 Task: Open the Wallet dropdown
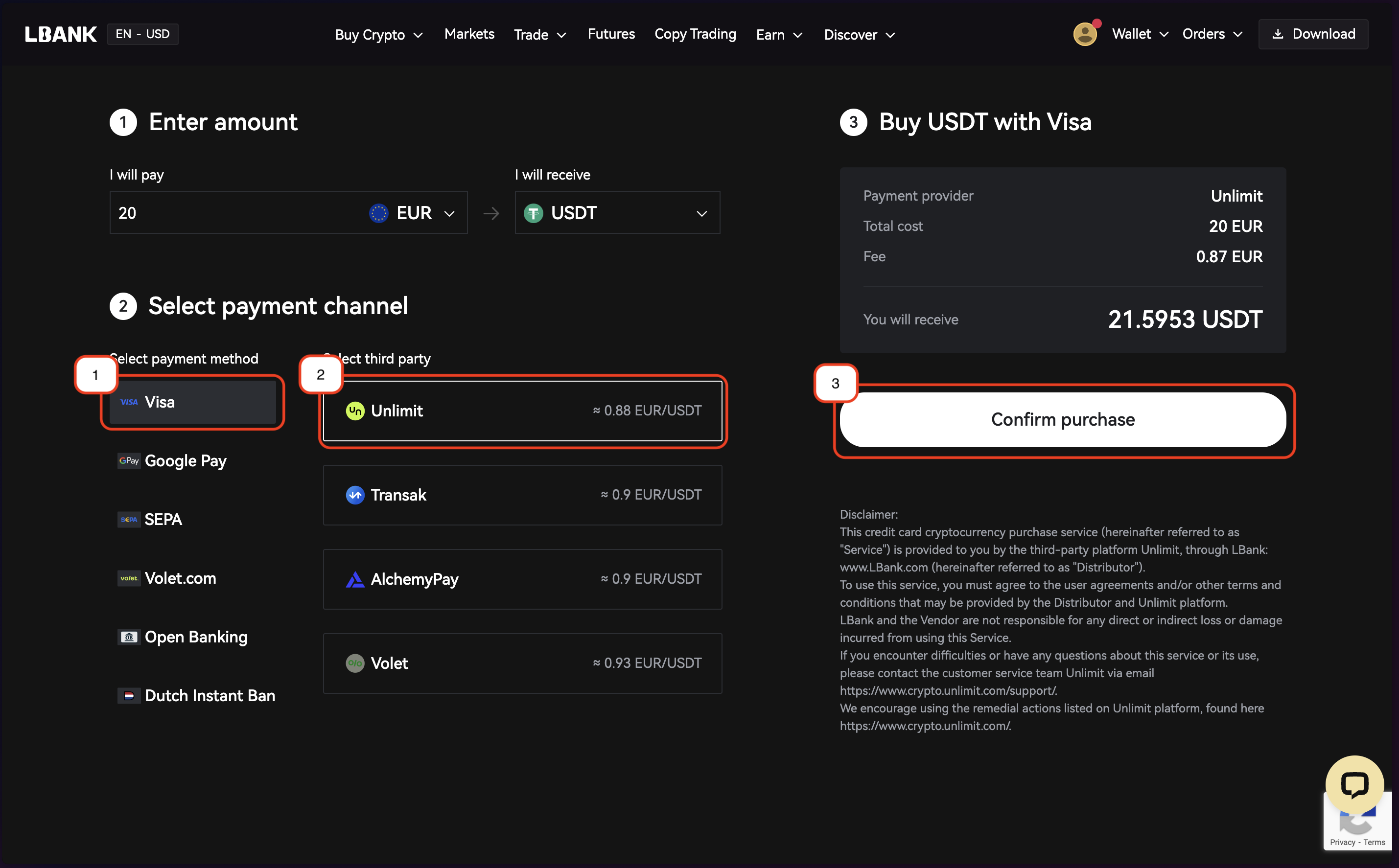[1140, 34]
